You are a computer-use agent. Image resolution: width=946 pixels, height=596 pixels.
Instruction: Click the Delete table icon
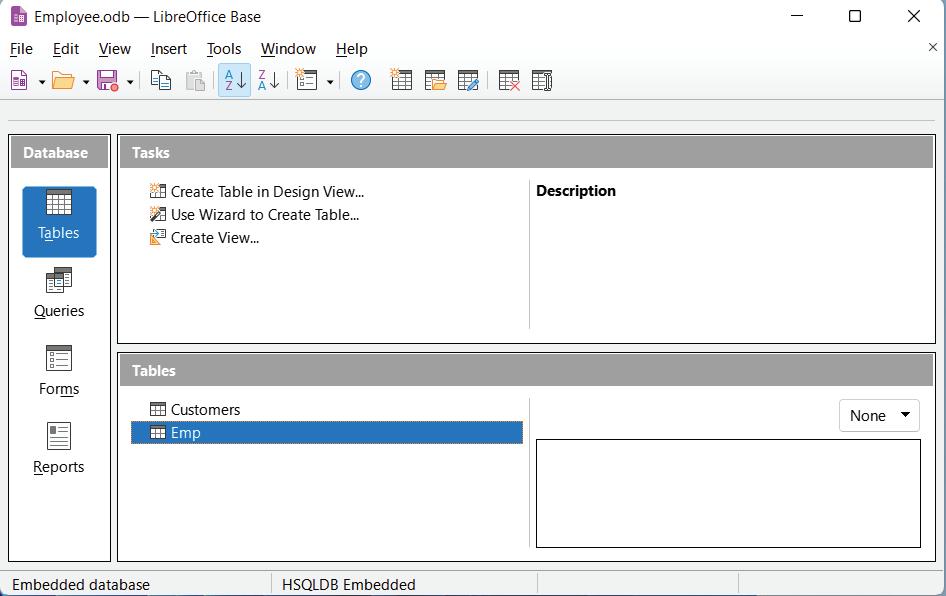pos(509,80)
